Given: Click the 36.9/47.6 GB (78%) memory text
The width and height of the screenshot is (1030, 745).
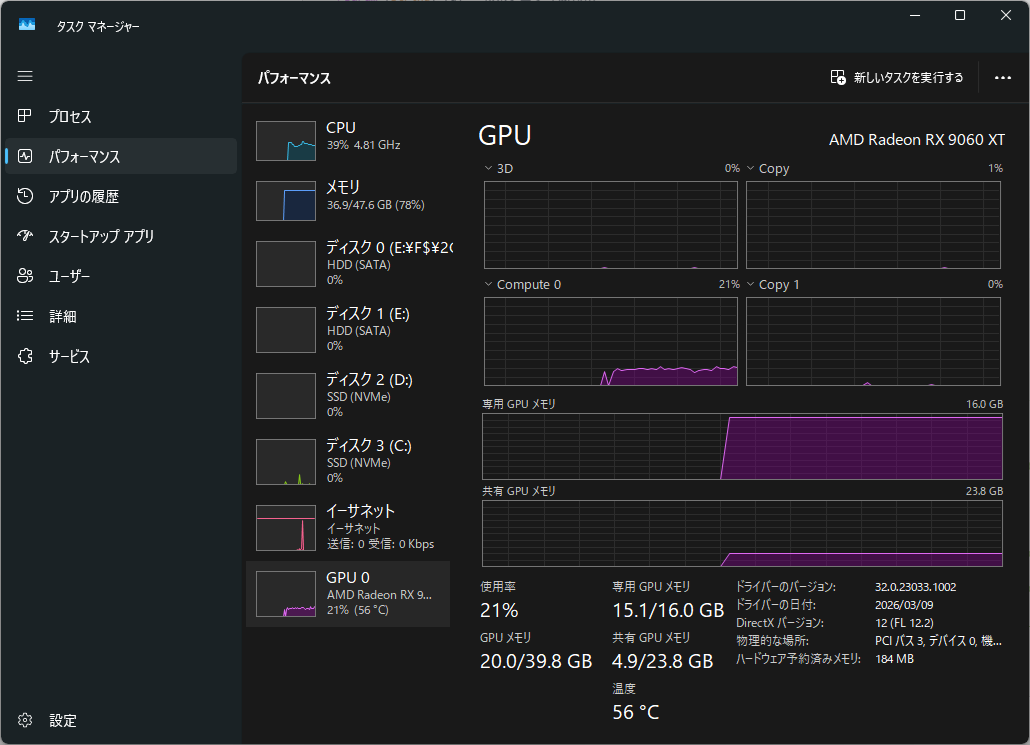Looking at the screenshot, I should coord(376,205).
